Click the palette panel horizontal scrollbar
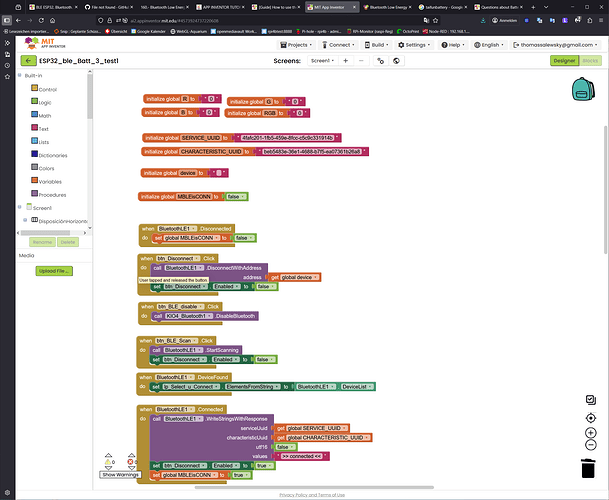This screenshot has width=609, height=500. pos(45,233)
